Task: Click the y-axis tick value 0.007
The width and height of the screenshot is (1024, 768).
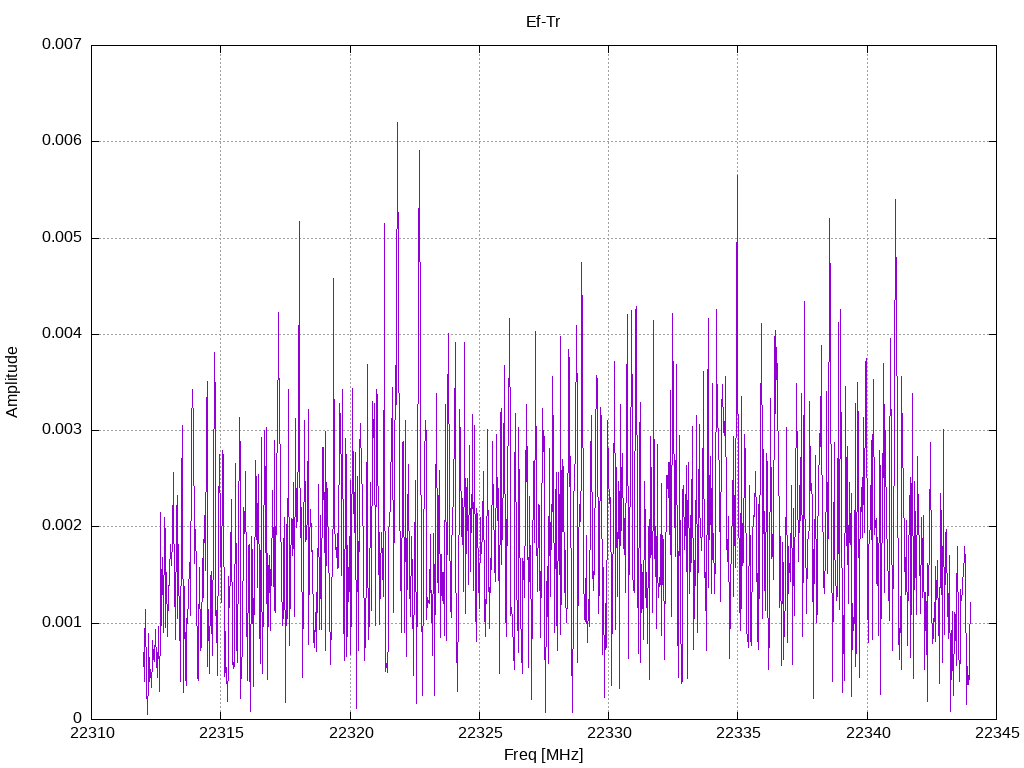Action: 62,44
